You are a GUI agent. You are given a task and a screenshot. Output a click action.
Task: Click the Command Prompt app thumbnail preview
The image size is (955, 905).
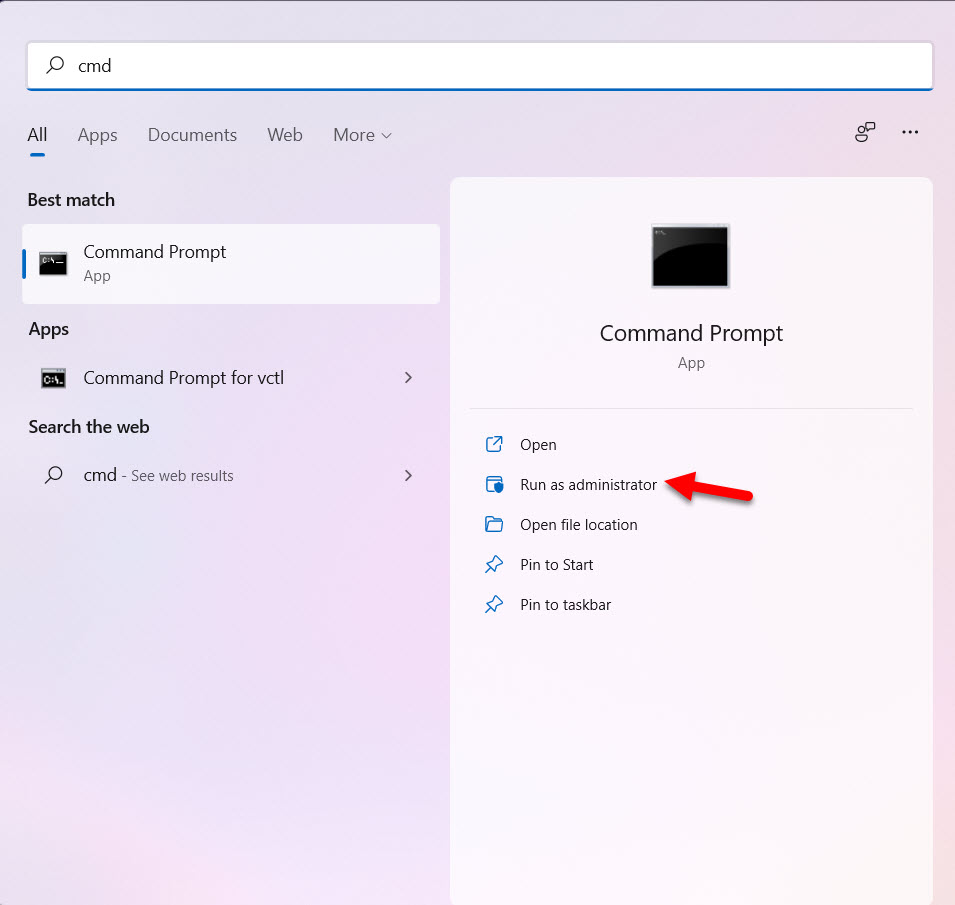tap(690, 256)
